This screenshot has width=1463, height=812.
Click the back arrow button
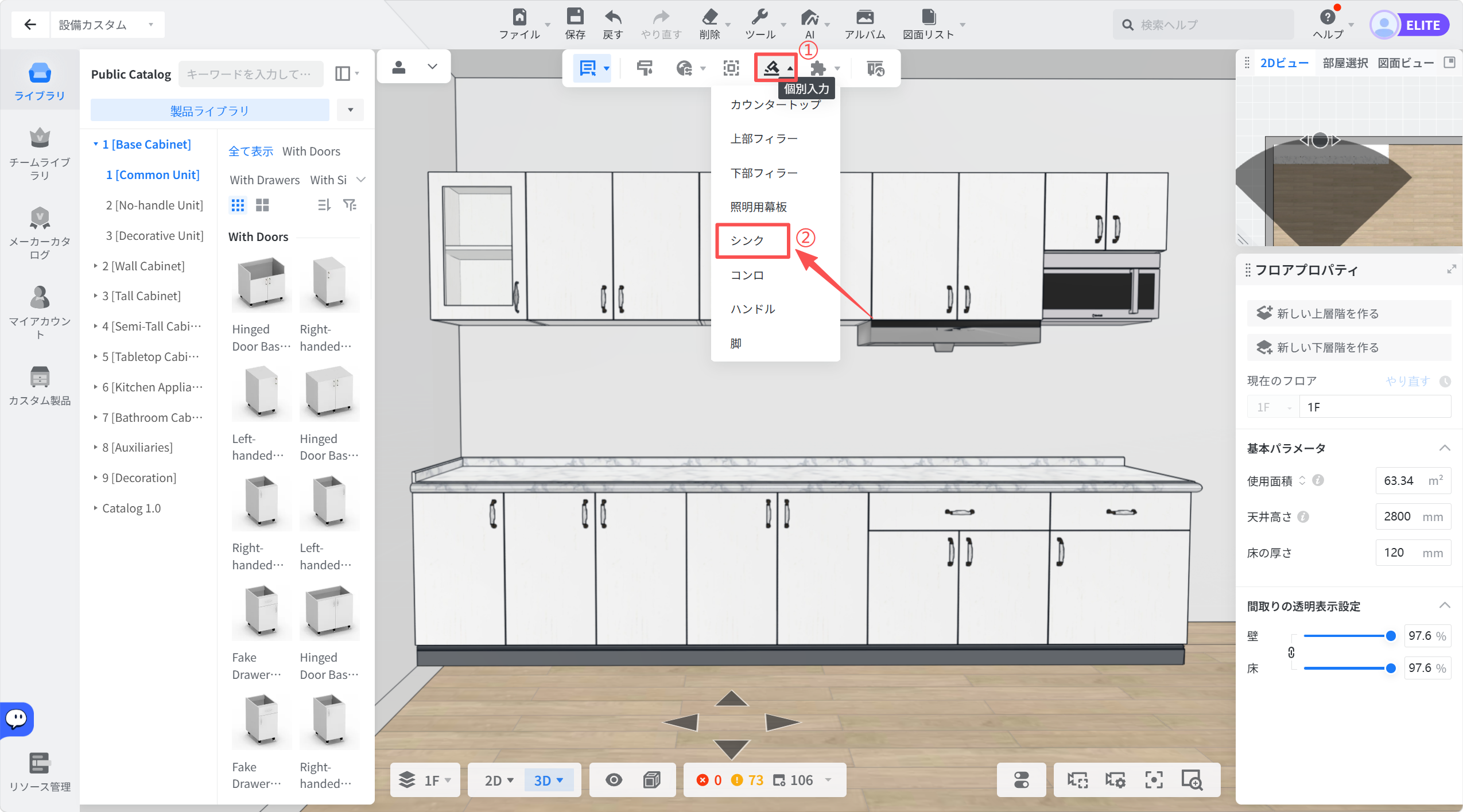[30, 25]
